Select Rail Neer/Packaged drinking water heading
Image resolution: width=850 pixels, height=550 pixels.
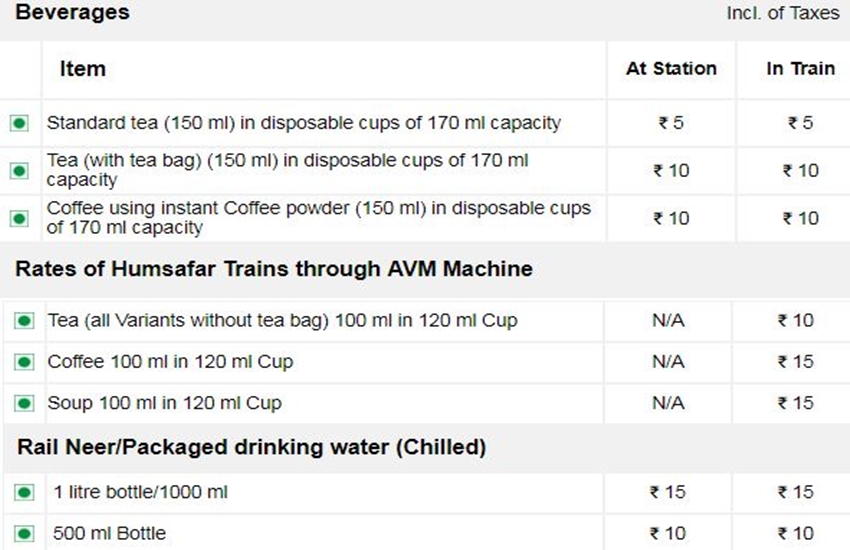coord(251,448)
